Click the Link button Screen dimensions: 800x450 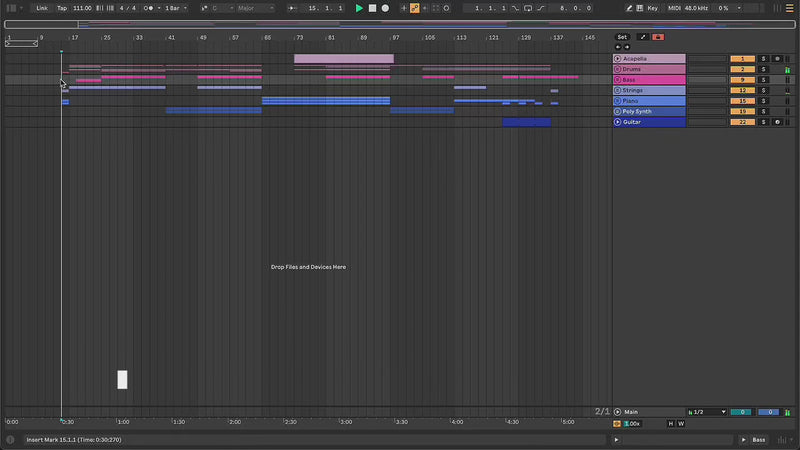coord(42,8)
